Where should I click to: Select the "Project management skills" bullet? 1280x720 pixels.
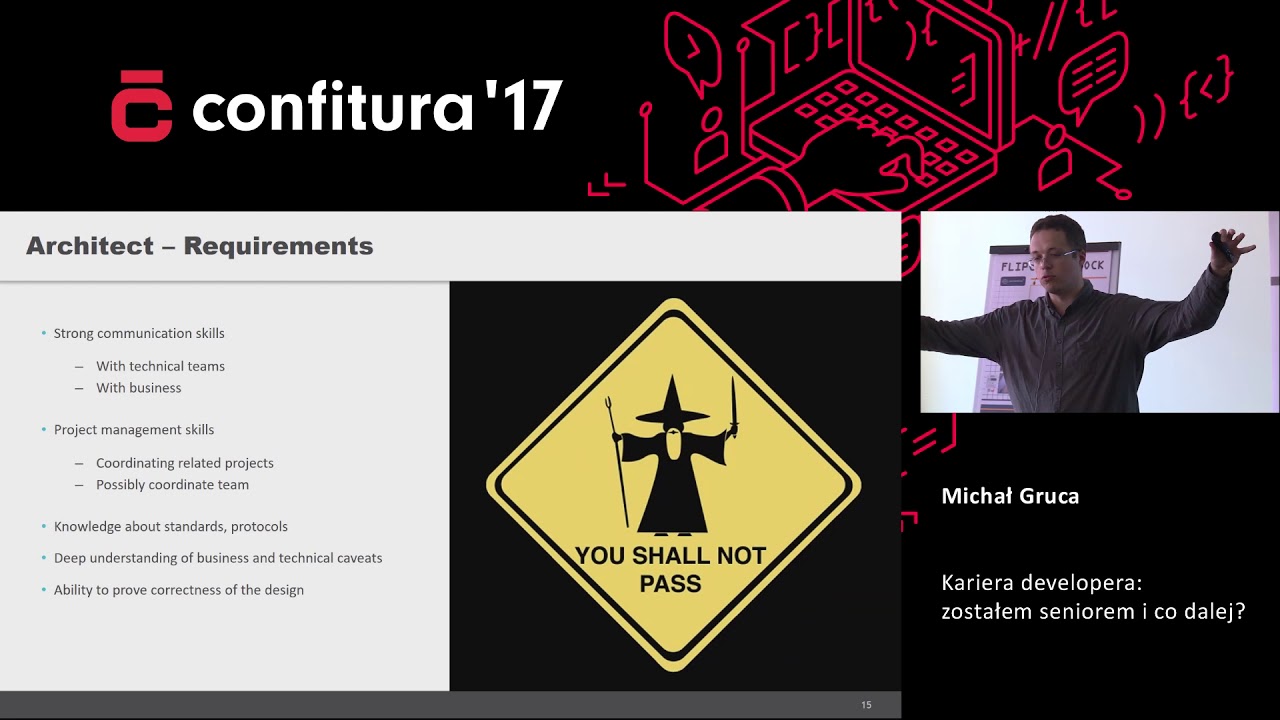(134, 430)
